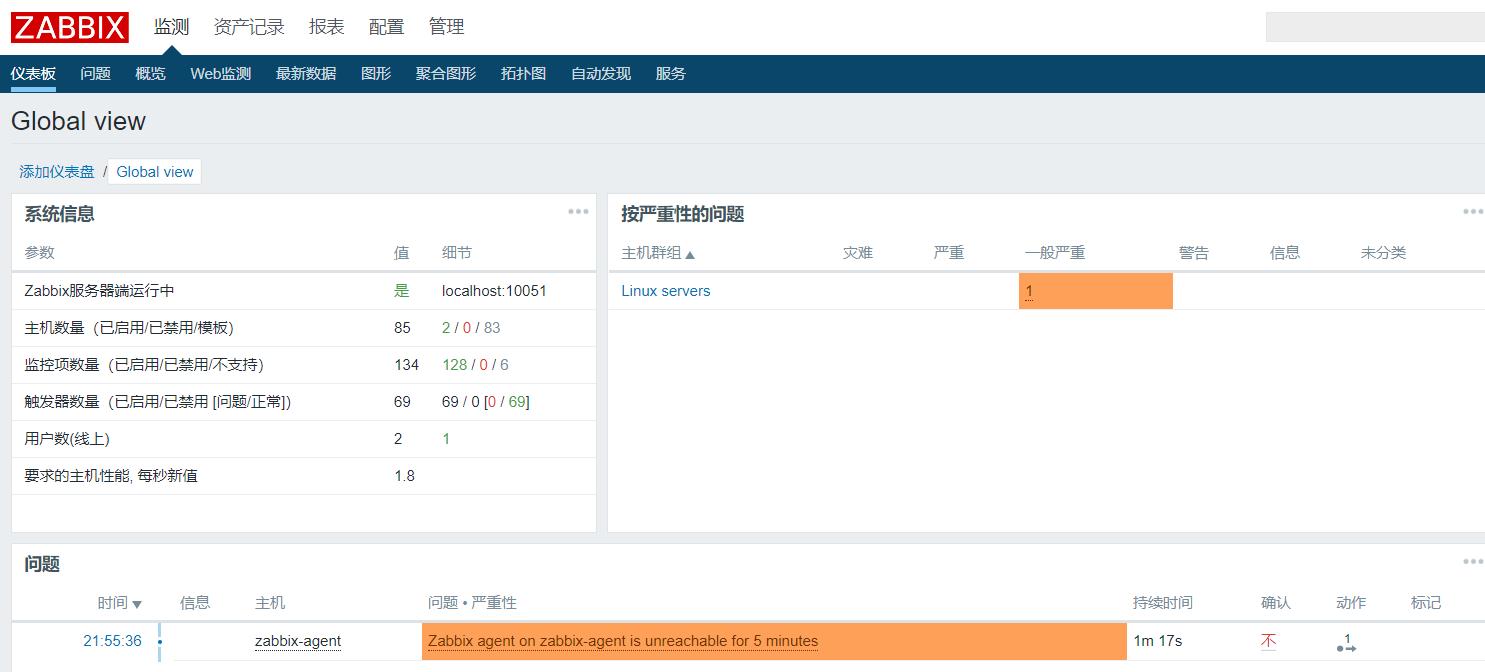Image resolution: width=1485 pixels, height=672 pixels.
Task: Select the 仪表板 submenu tab
Action: [x=33, y=74]
